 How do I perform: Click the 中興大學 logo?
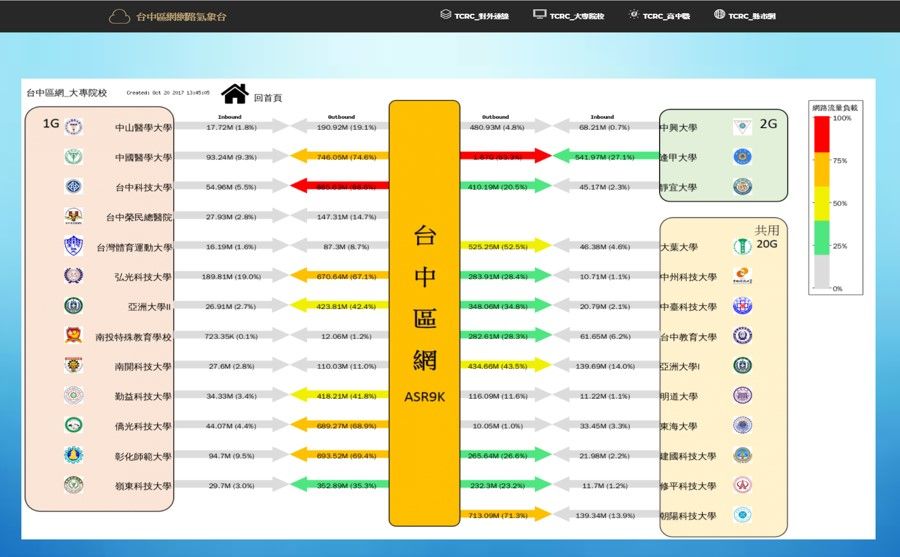[742, 126]
